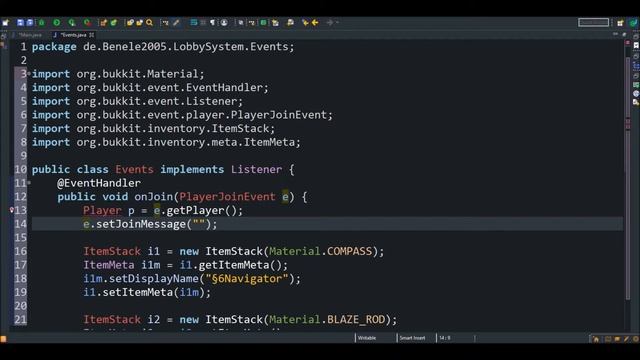Toggle Mark Occurrences pencil icon

176,23
